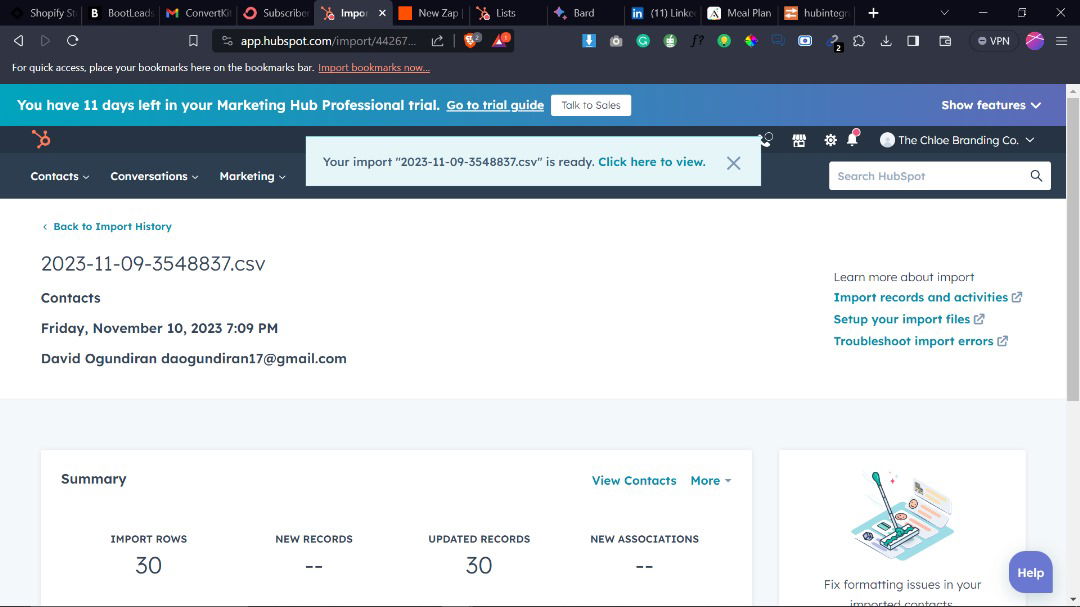
Task: Toggle the browser VPN button
Action: tap(993, 41)
